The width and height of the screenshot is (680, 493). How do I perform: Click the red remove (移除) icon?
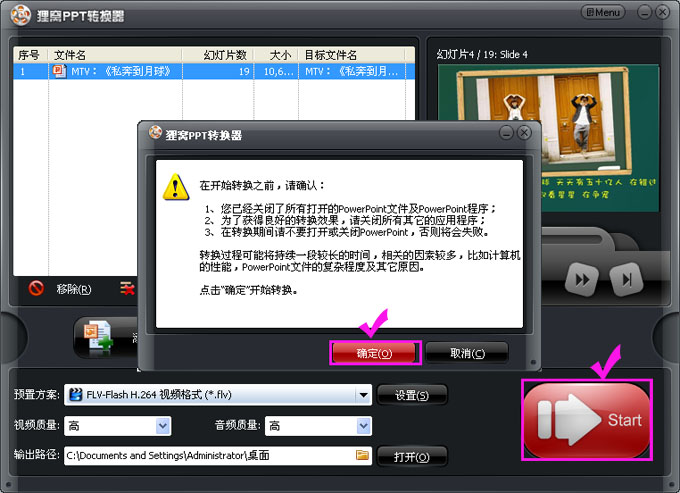37,289
